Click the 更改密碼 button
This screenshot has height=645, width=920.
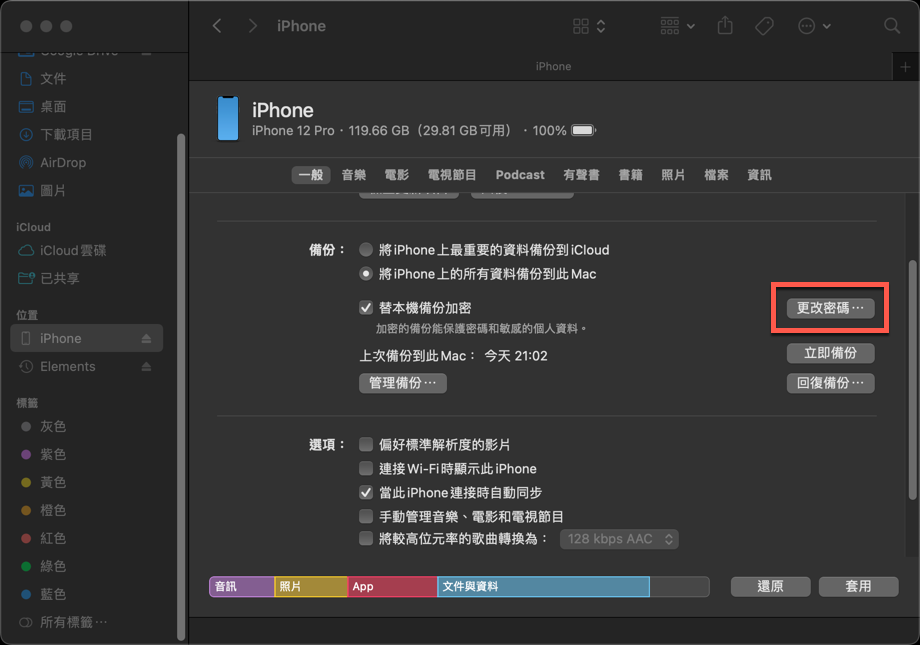[x=830, y=308]
